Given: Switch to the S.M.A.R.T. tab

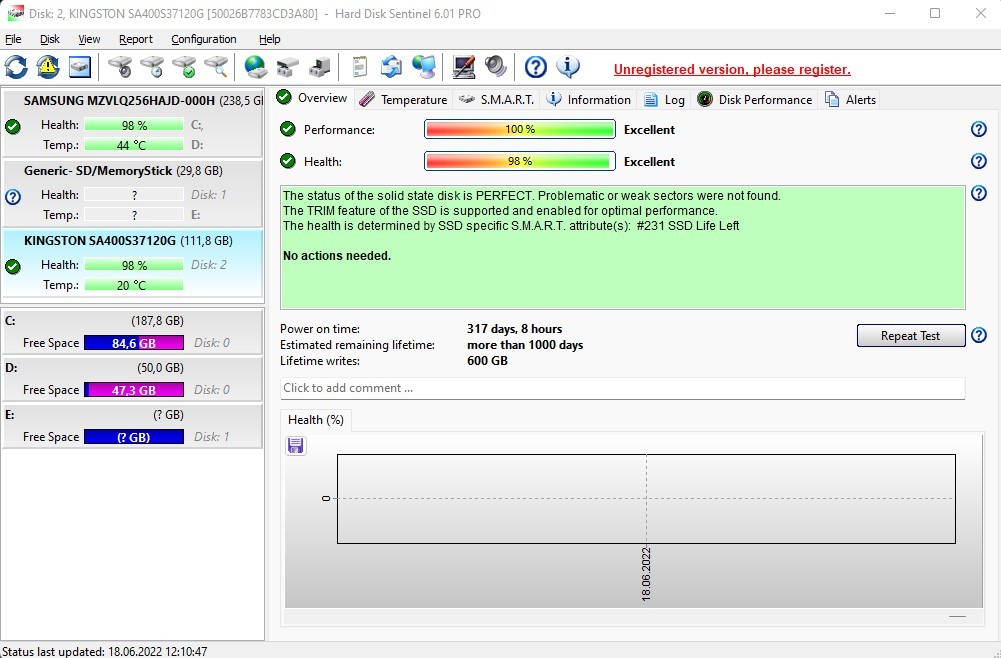Looking at the screenshot, I should (x=497, y=99).
